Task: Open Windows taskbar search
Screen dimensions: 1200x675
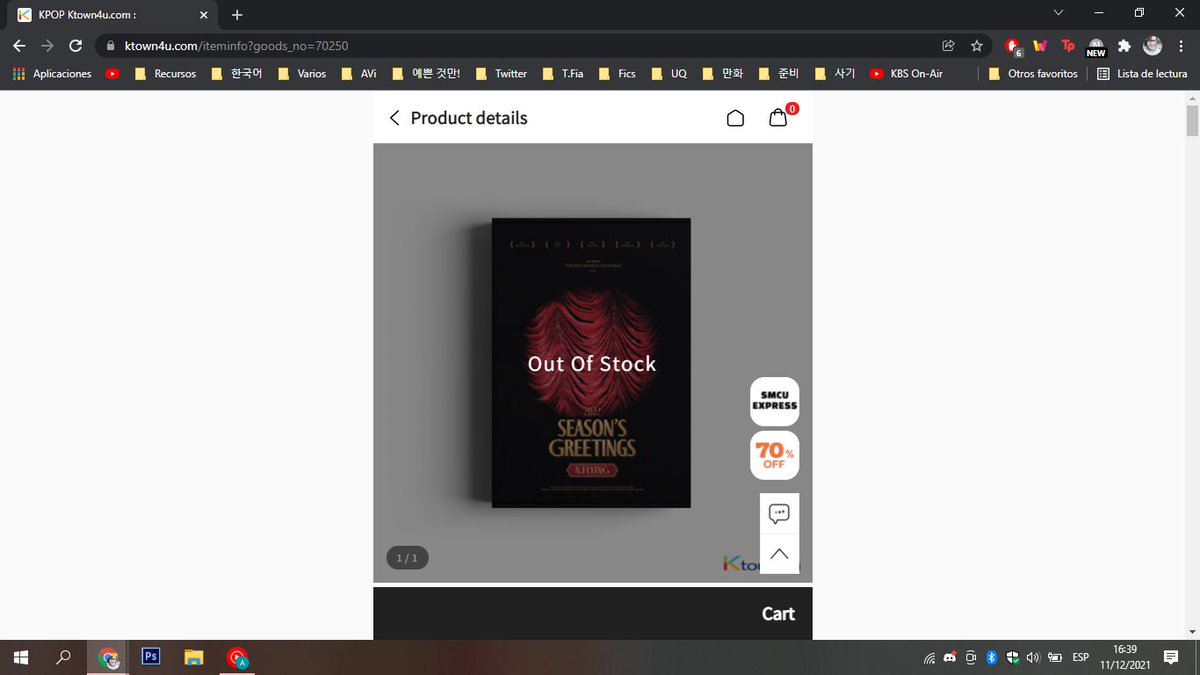Action: coord(63,657)
